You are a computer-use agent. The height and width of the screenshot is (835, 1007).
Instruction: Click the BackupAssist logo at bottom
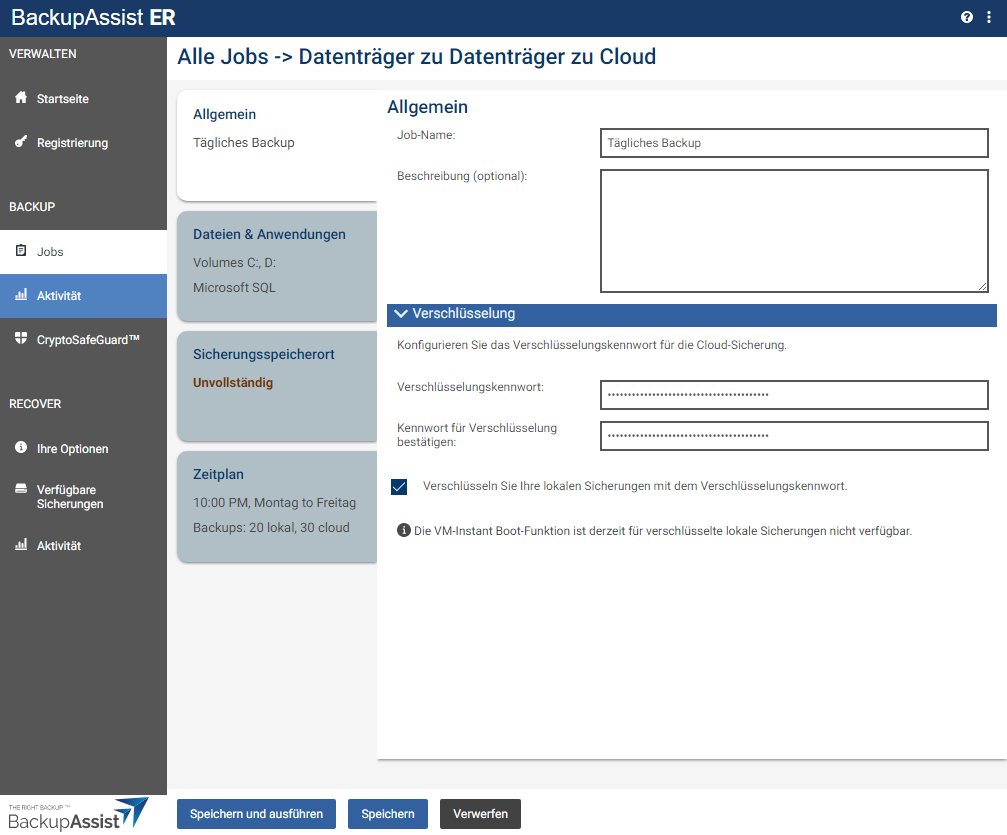[78, 814]
